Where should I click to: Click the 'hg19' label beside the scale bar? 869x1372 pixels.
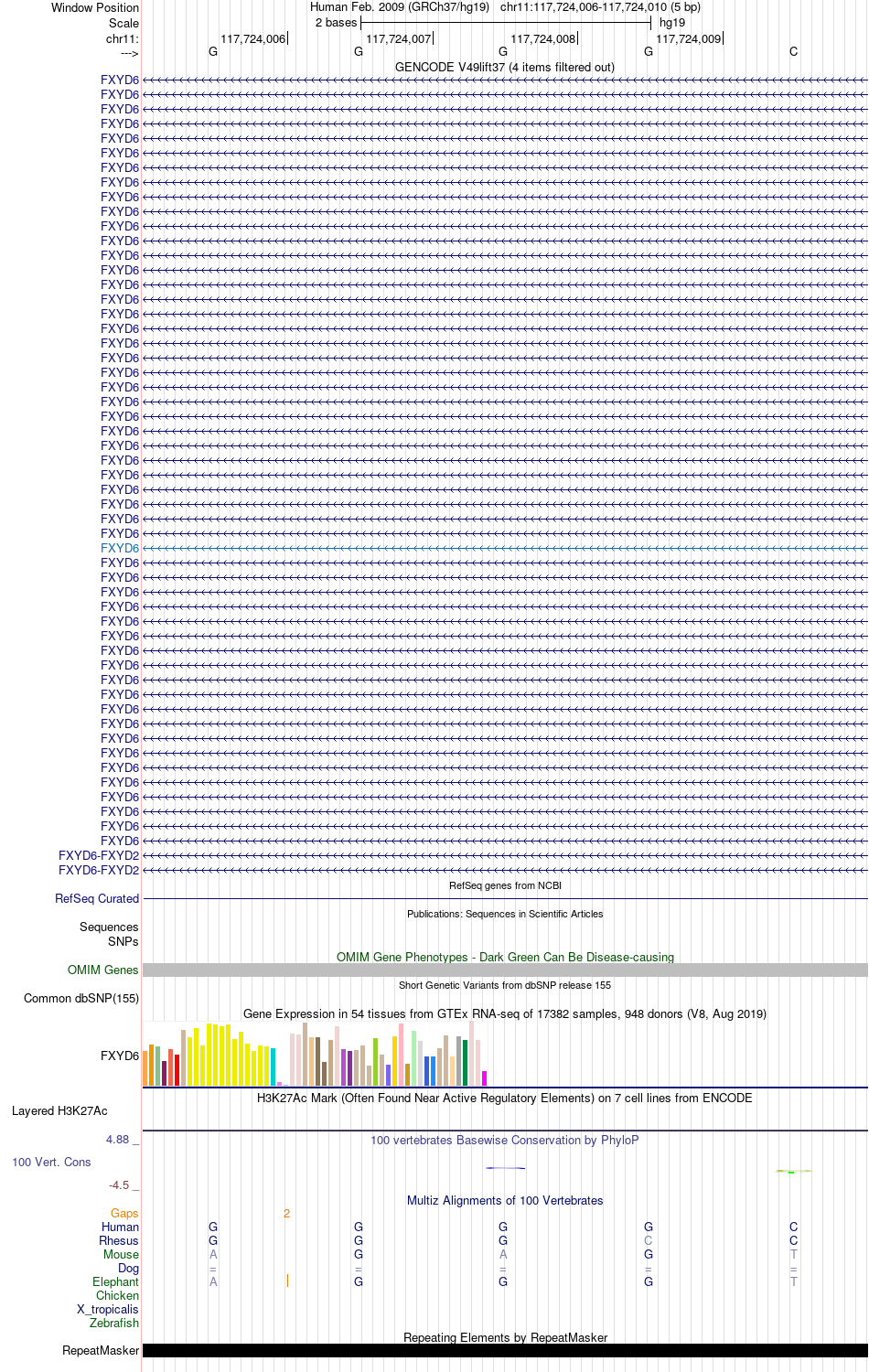(x=672, y=23)
